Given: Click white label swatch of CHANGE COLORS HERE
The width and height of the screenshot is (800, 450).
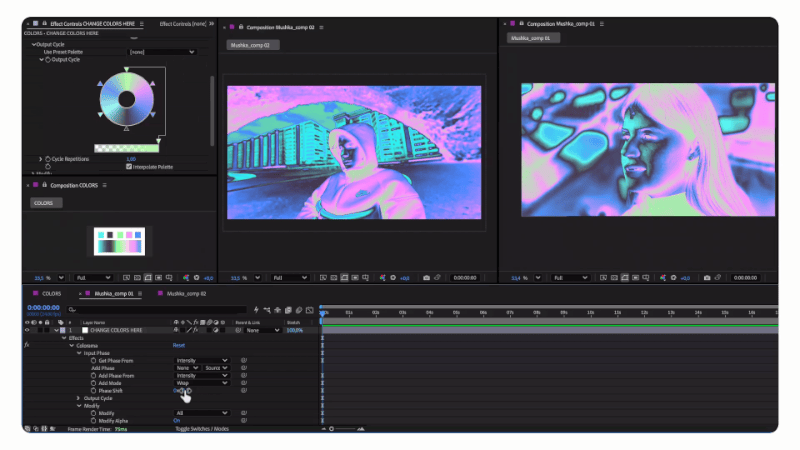Looking at the screenshot, I should point(85,330).
